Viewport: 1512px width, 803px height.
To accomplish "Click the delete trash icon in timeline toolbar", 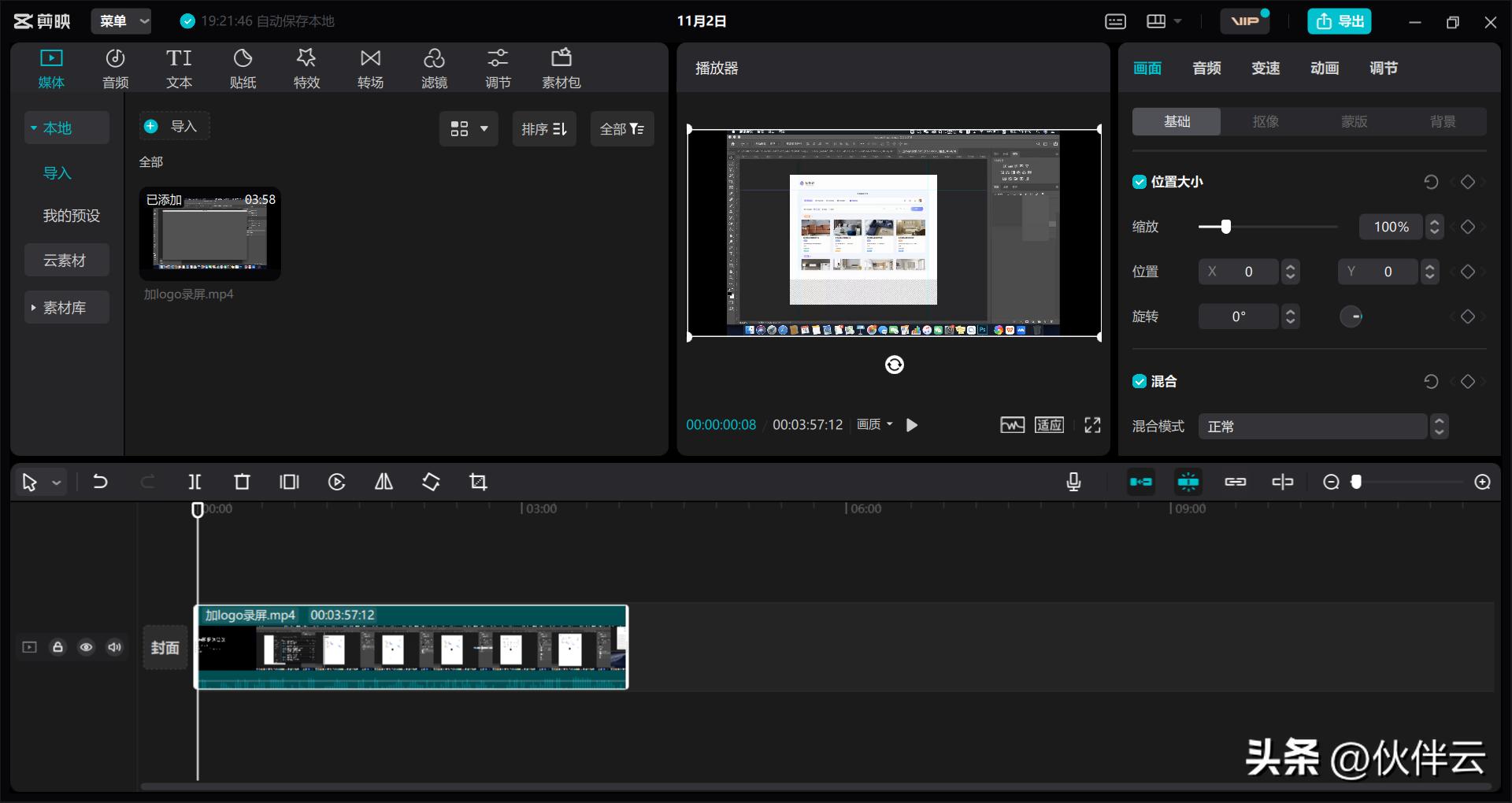I will click(242, 482).
